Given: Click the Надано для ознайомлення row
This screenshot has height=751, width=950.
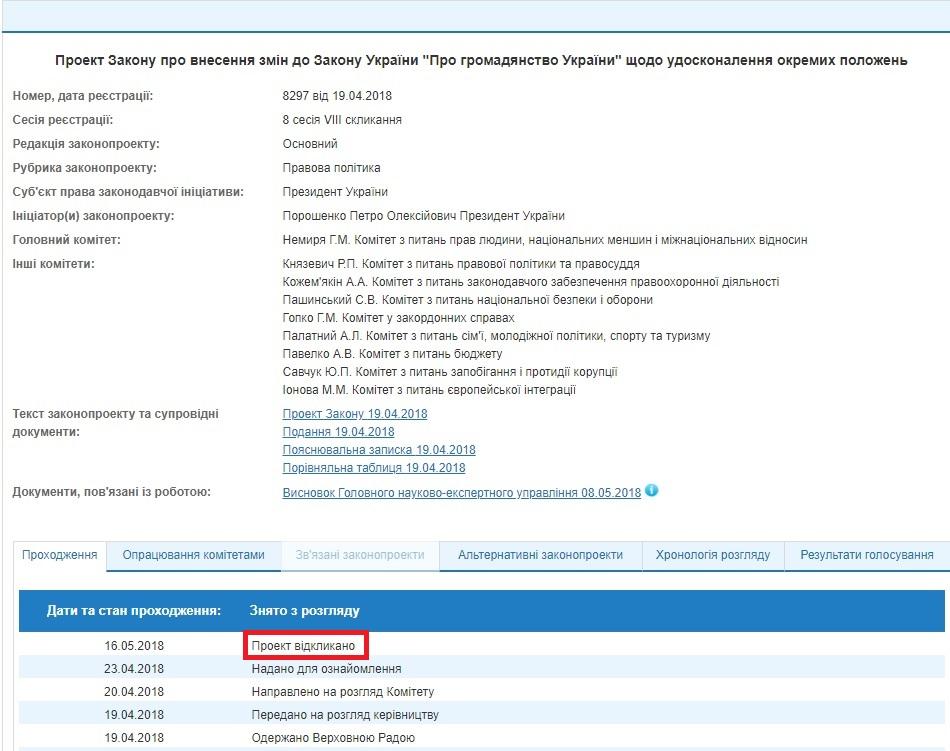Looking at the screenshot, I should (x=326, y=669).
